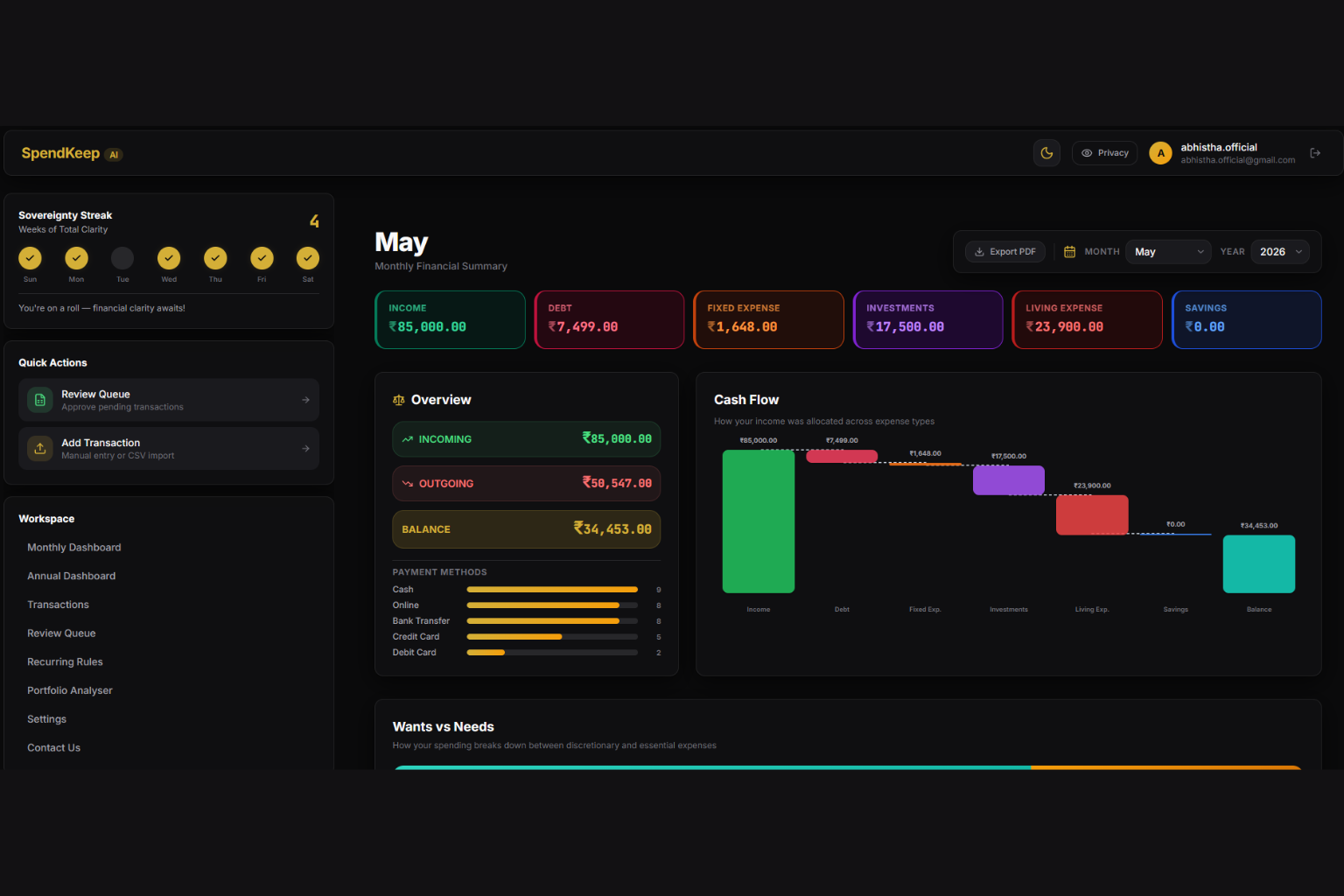This screenshot has height=896, width=1344.
Task: Click the Bank Transfer payment bar
Action: 552,621
